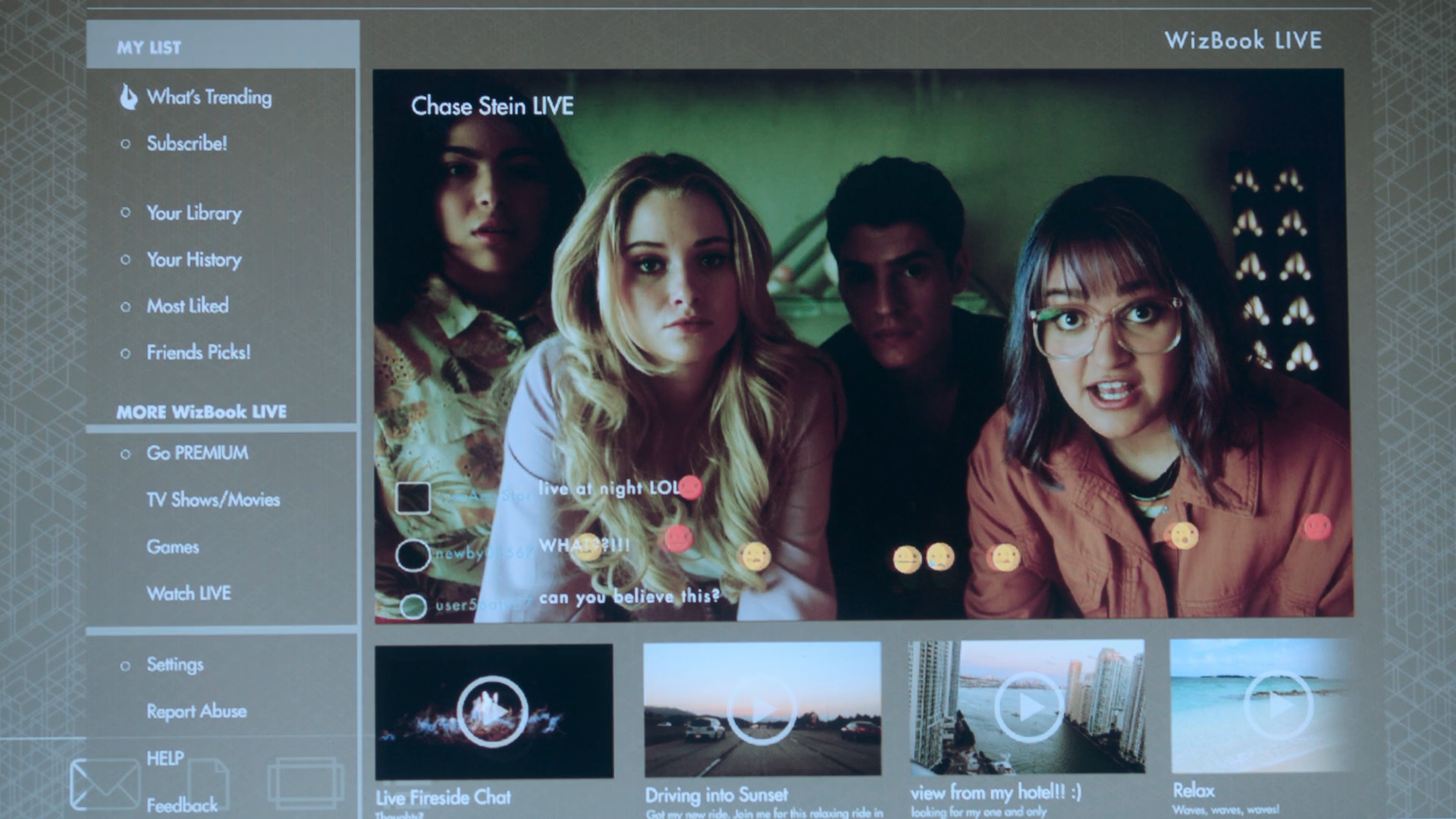Start the view from my hotel video
Viewport: 1456px width, 819px height.
pos(1028,707)
